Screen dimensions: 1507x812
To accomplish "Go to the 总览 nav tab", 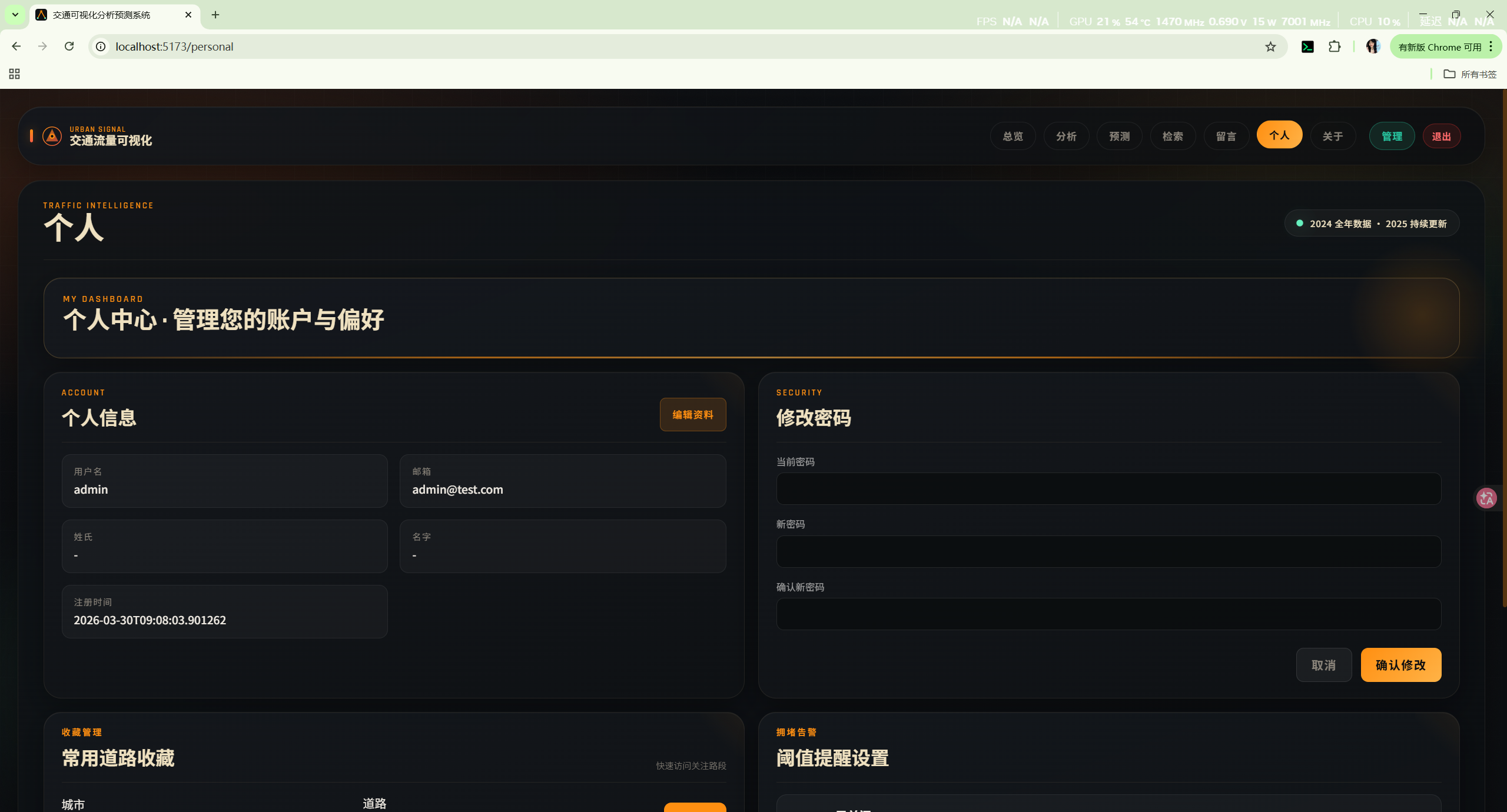I will pyautogui.click(x=1013, y=136).
